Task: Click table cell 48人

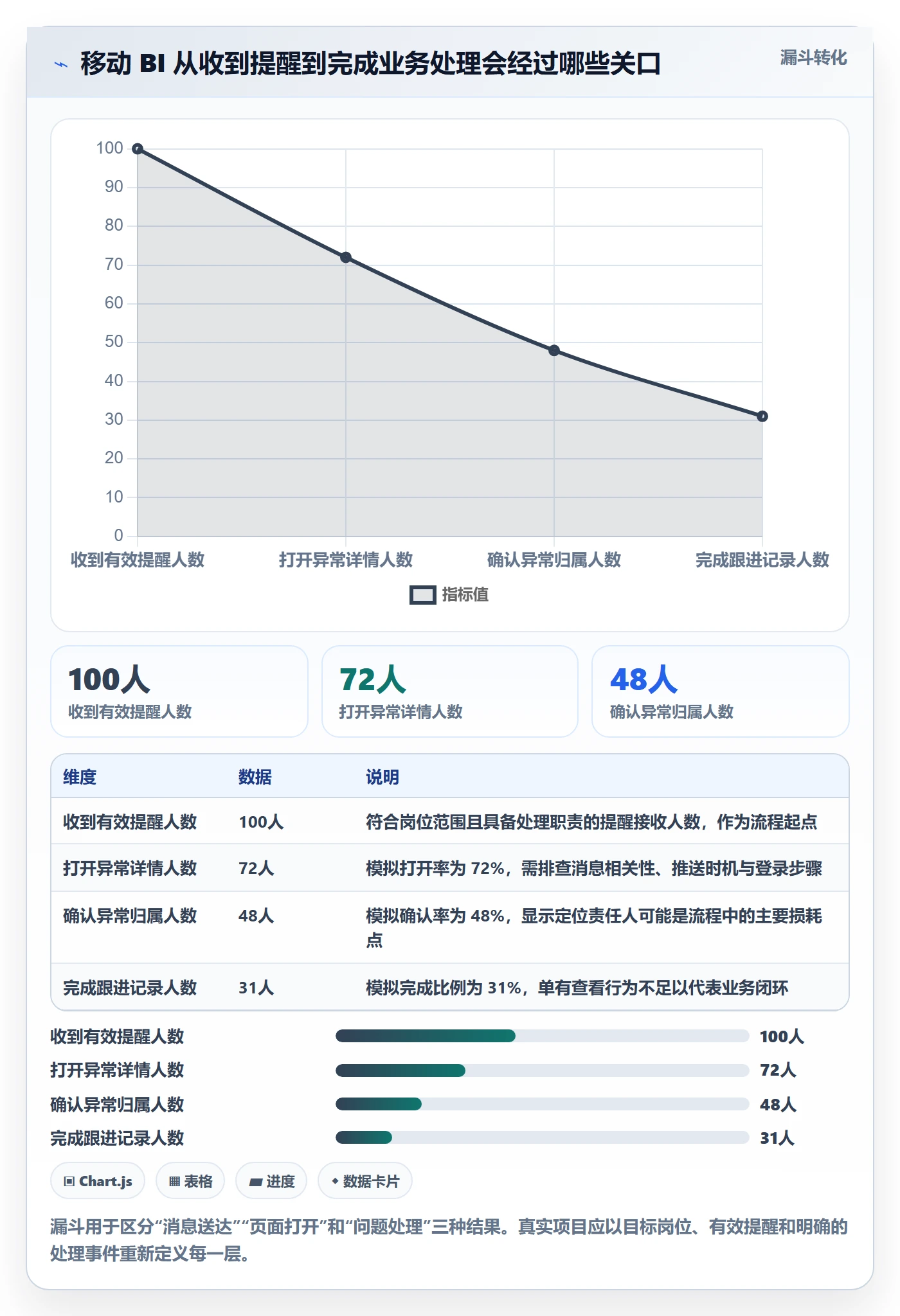Action: [x=256, y=916]
